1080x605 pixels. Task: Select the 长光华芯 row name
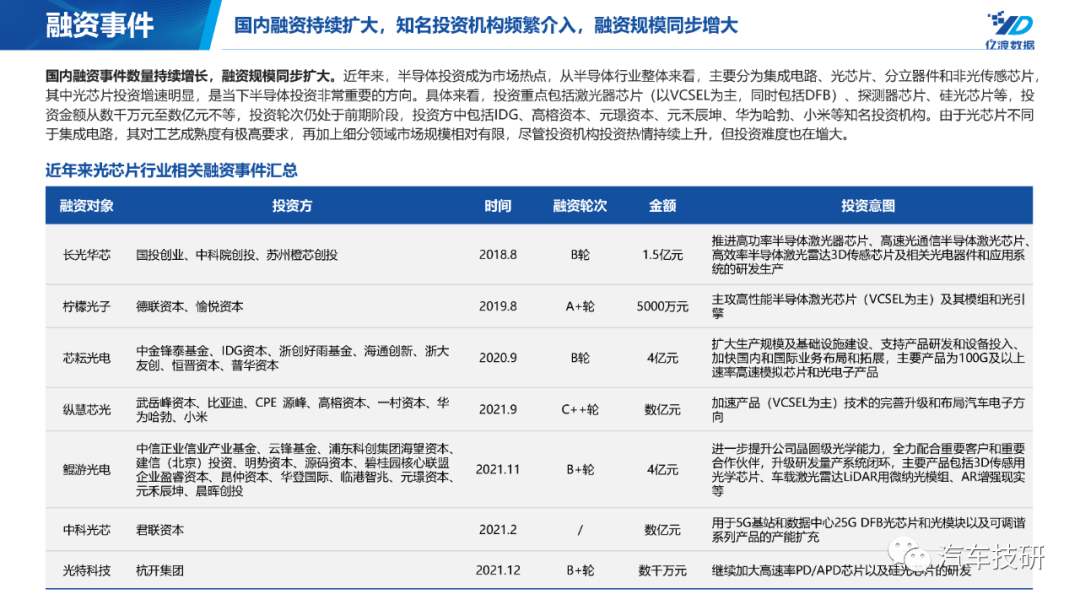[87, 254]
